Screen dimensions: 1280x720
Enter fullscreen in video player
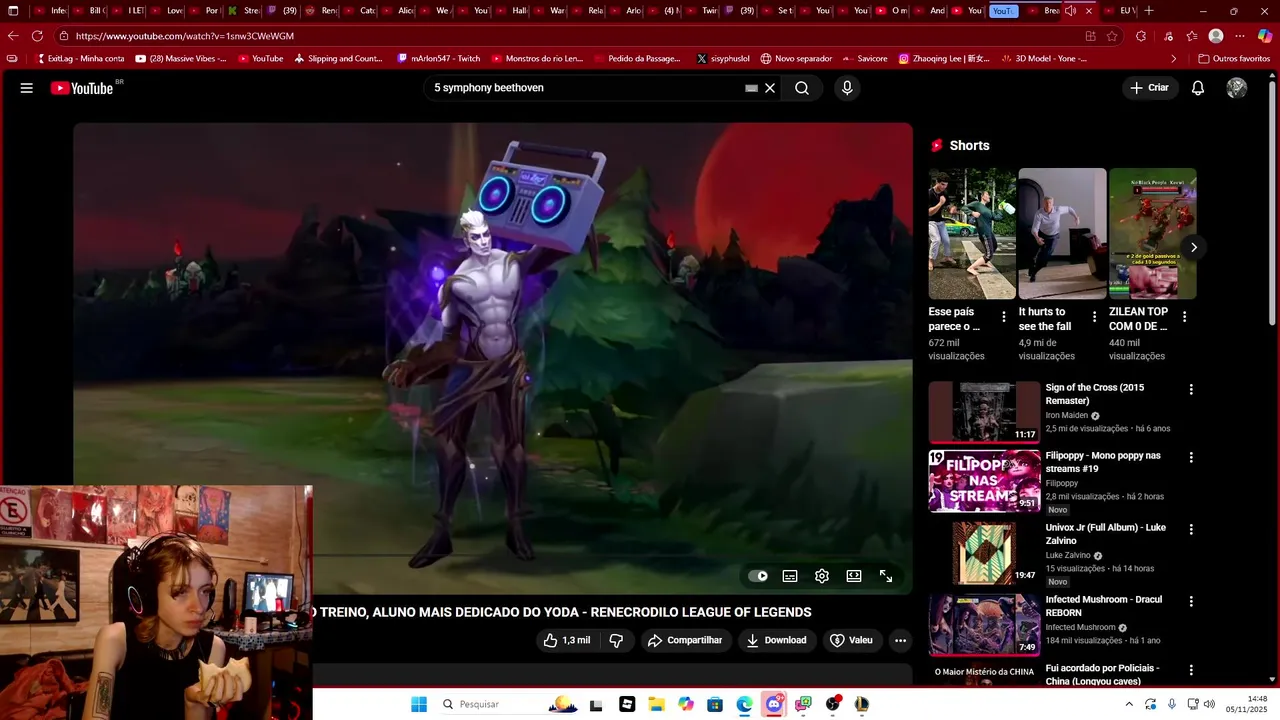click(x=886, y=576)
